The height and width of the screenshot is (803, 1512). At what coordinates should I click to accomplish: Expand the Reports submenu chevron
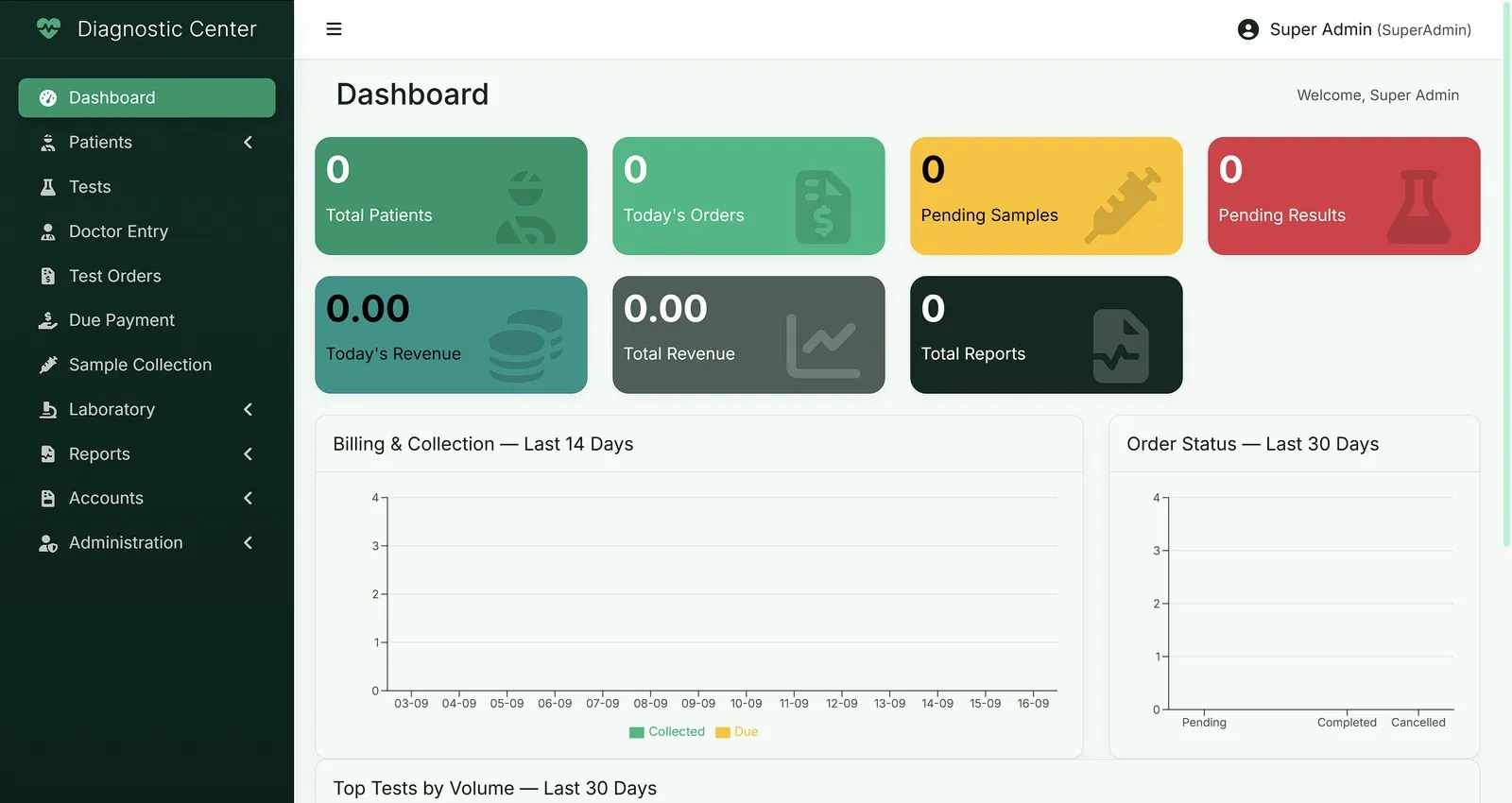coord(249,453)
